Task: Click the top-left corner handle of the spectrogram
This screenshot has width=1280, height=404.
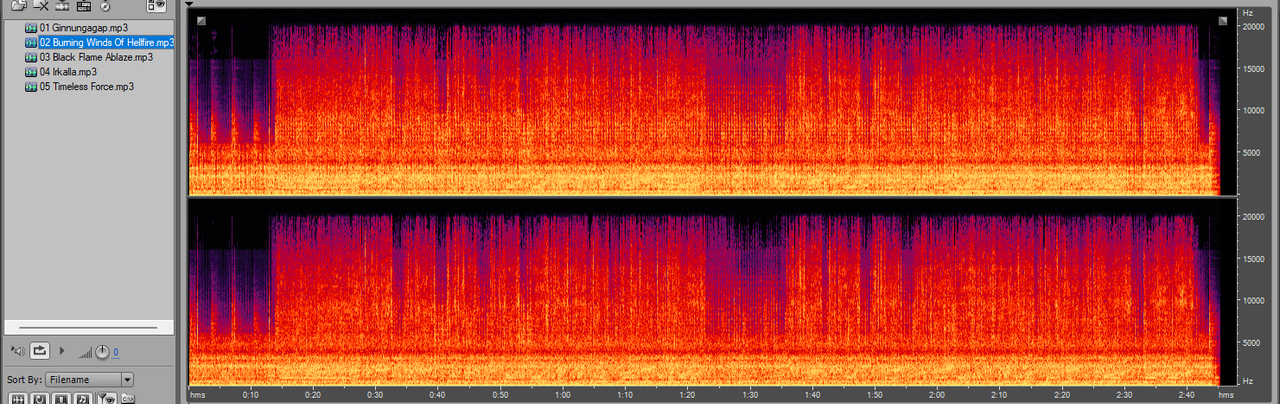Action: click(x=202, y=21)
